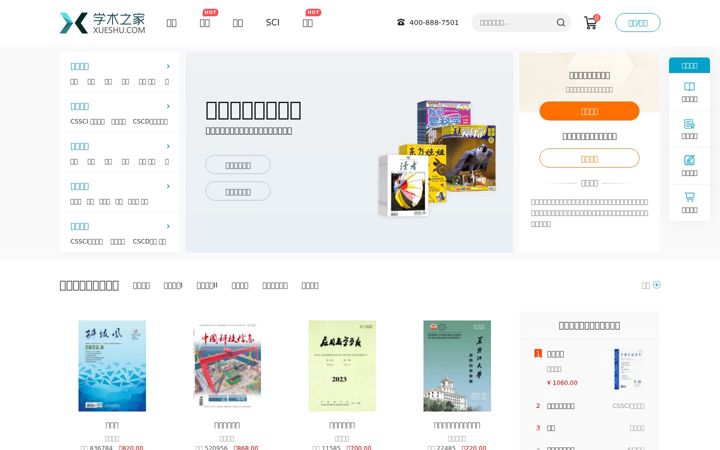Select the fourth journal category tab

tap(240, 285)
